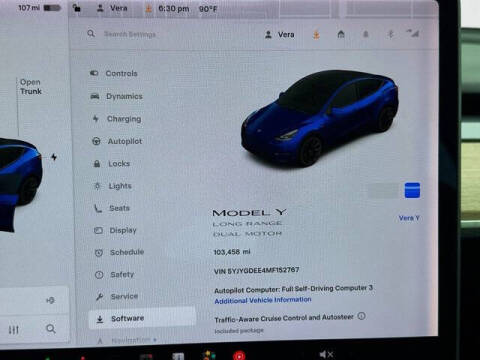Tap Open Trunk on the car view
This screenshot has height=360, width=480.
click(31, 87)
